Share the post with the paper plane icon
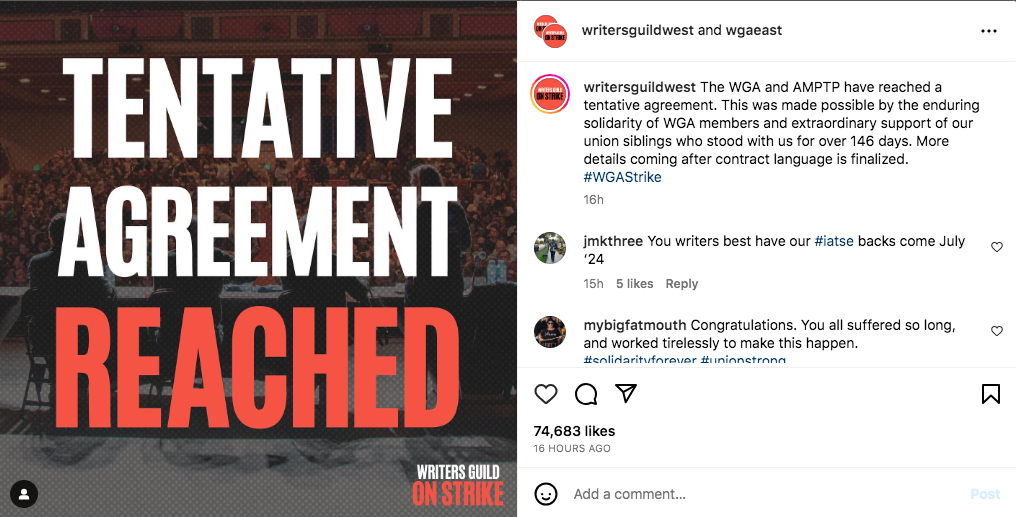The height and width of the screenshot is (517, 1016). point(626,393)
